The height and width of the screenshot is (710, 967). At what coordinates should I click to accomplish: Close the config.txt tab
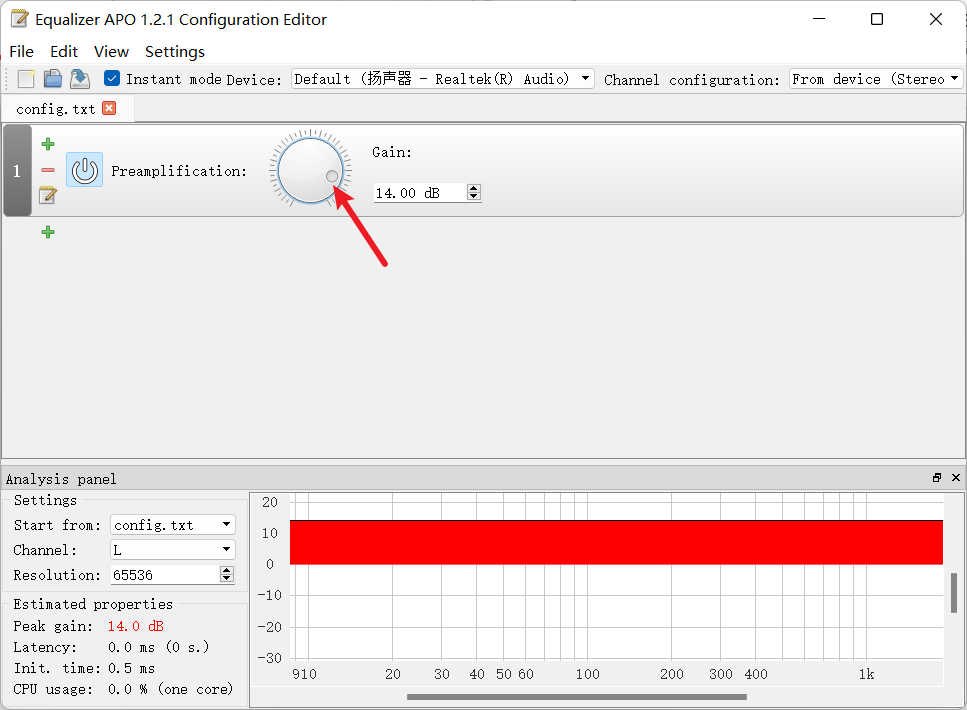[x=109, y=108]
